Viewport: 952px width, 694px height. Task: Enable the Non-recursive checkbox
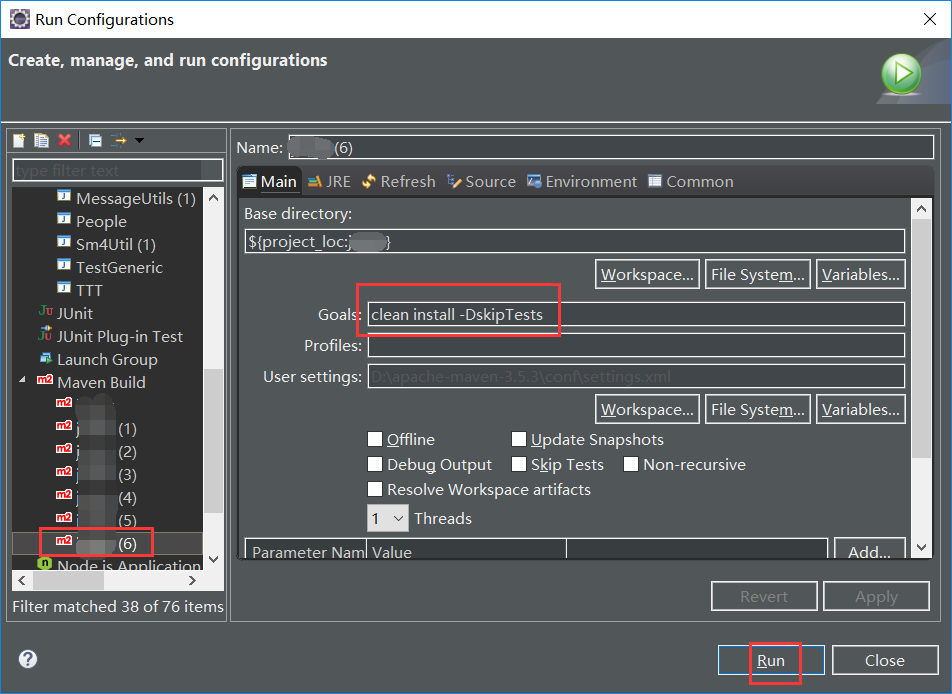point(631,464)
